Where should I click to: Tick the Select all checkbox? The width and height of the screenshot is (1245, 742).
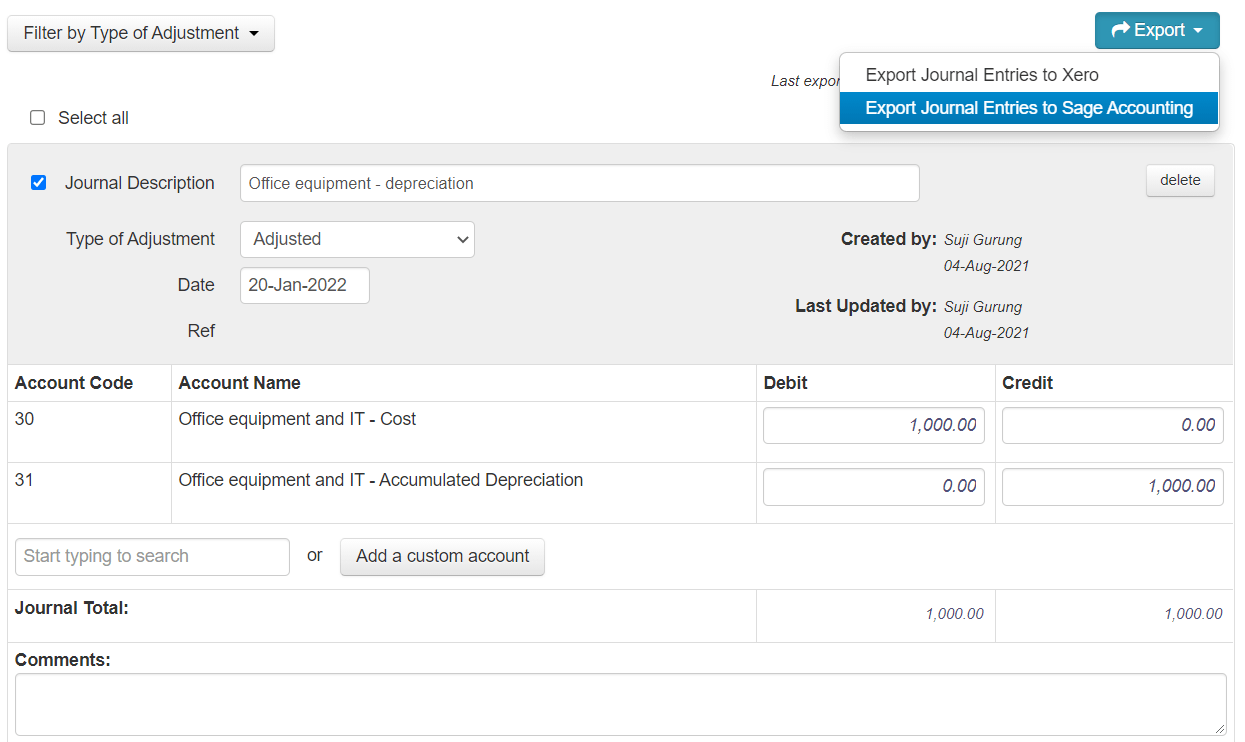pyautogui.click(x=38, y=118)
